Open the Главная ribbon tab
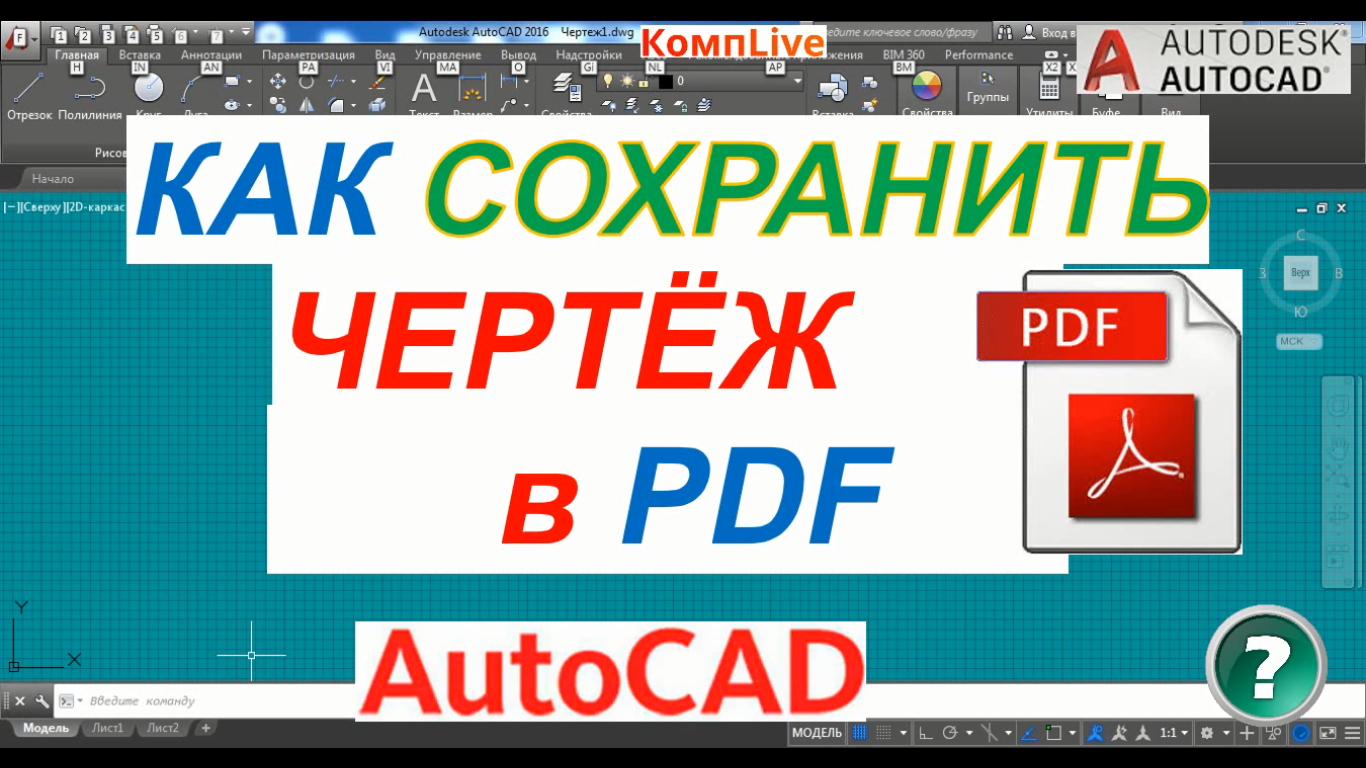The height and width of the screenshot is (768, 1366). click(77, 55)
